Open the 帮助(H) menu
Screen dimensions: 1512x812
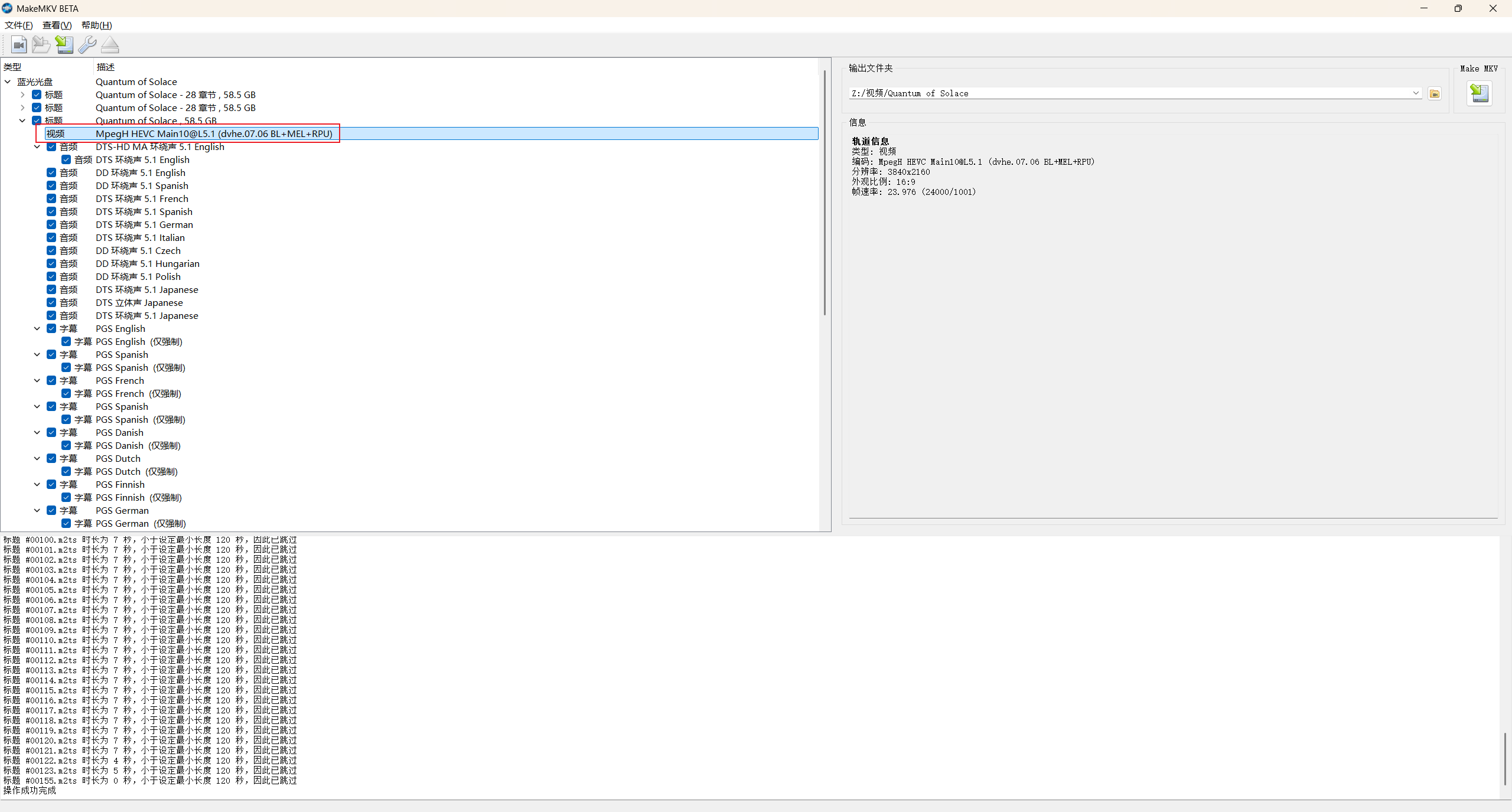pyautogui.click(x=96, y=25)
